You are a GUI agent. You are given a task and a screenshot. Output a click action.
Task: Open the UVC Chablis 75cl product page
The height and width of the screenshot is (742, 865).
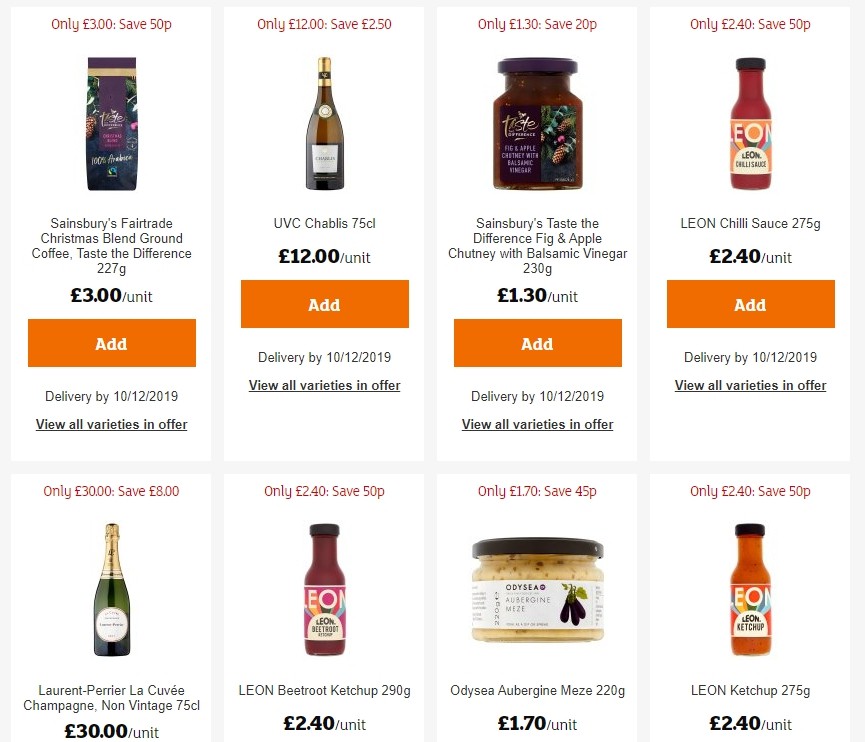pyautogui.click(x=324, y=223)
